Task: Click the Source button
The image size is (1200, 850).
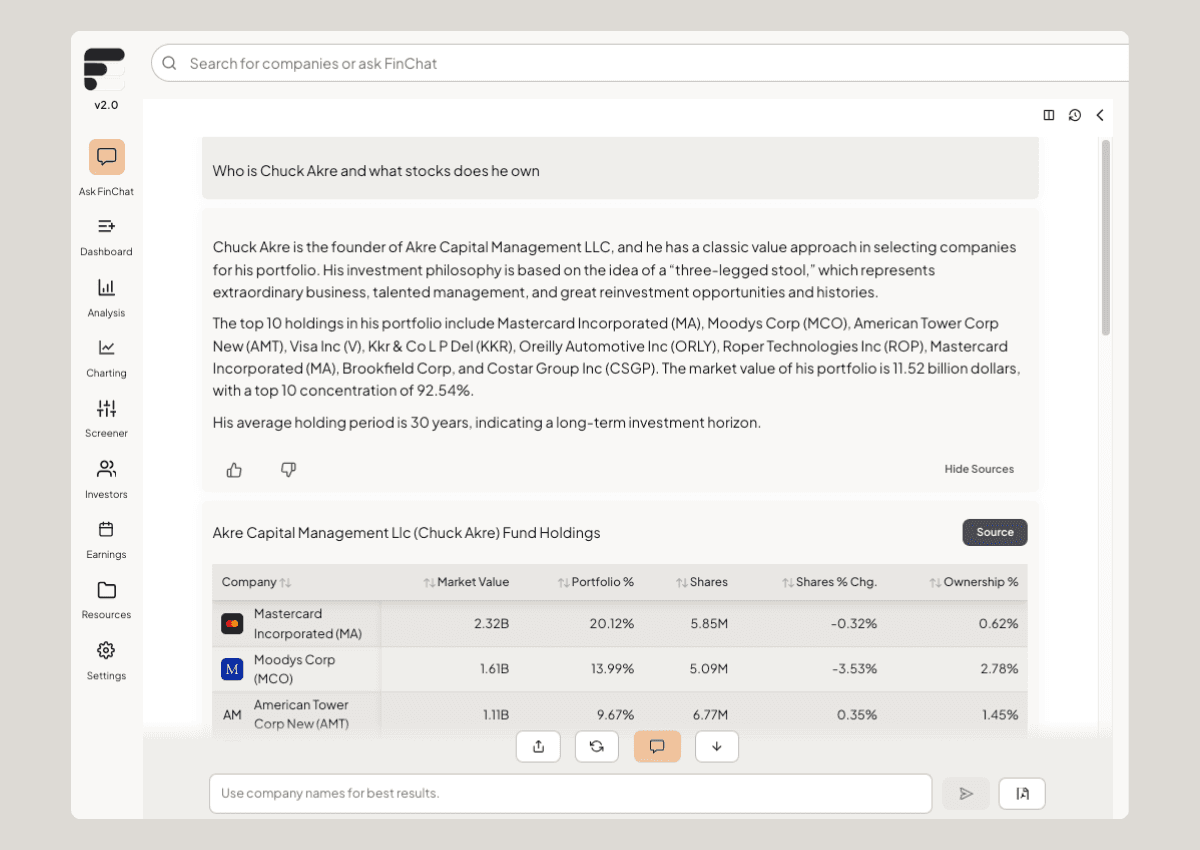Action: click(995, 532)
